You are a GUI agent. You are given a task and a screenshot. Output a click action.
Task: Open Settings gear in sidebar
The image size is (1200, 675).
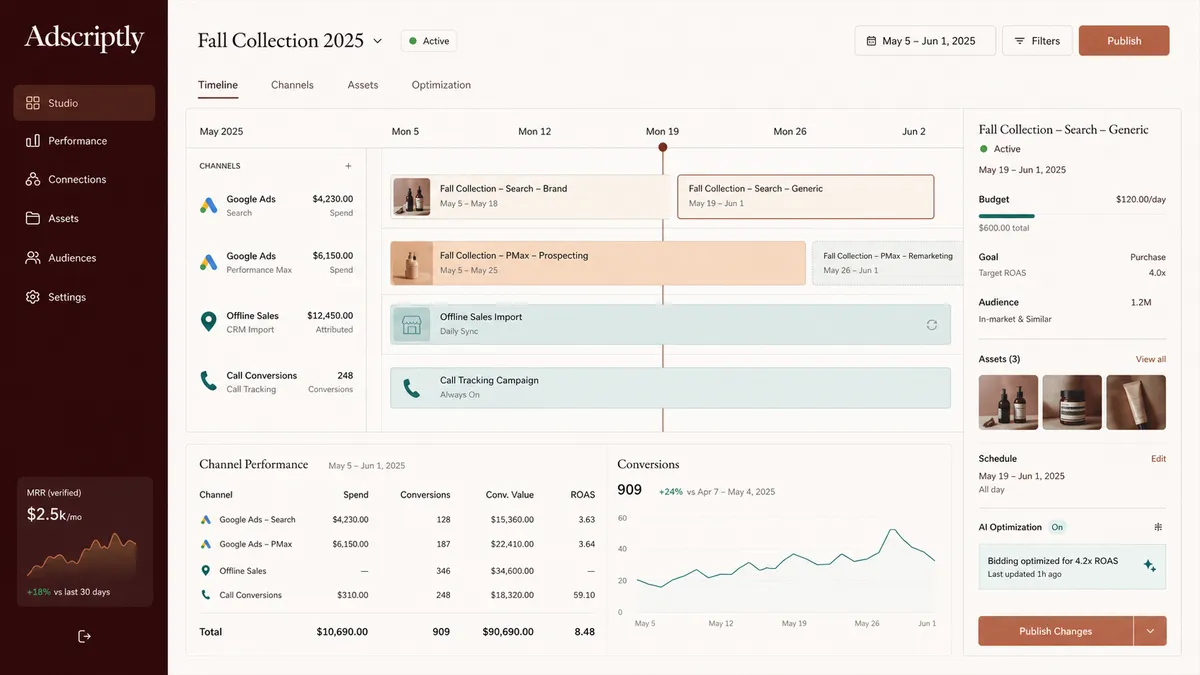click(x=33, y=297)
